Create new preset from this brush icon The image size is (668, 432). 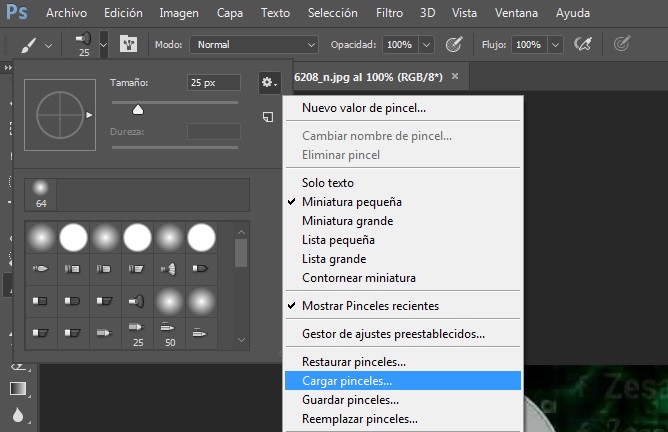coord(268,117)
